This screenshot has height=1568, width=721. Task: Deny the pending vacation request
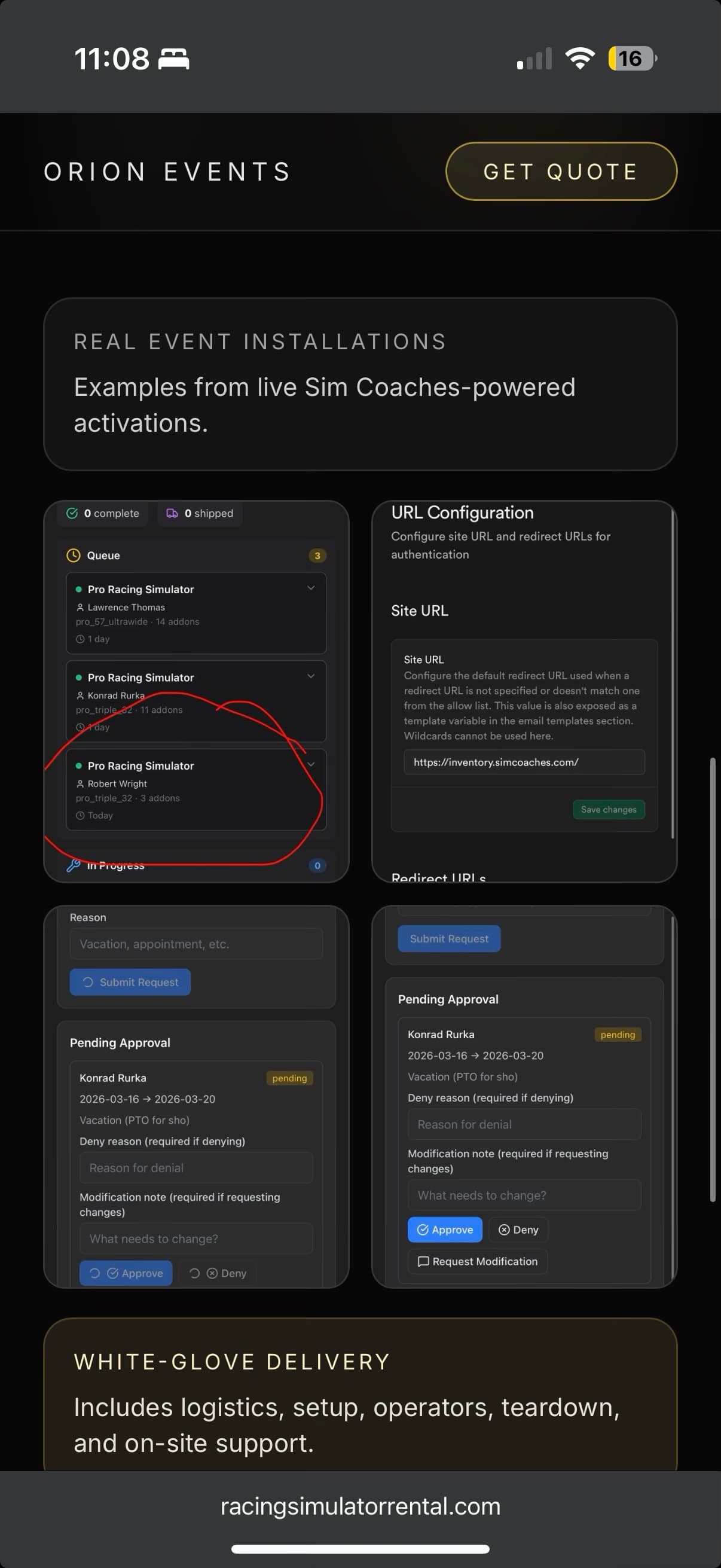click(x=518, y=1230)
